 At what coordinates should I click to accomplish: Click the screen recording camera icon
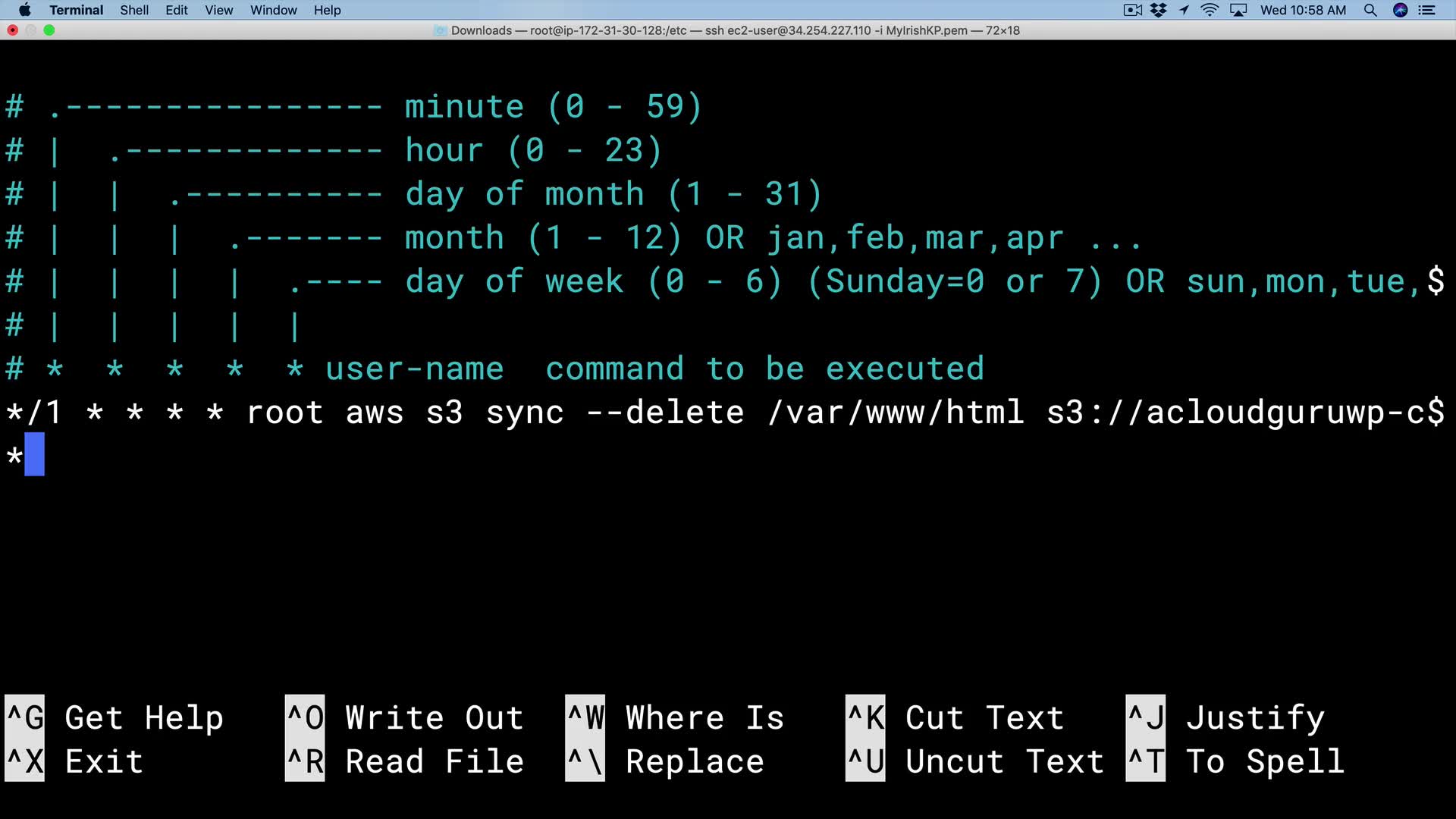1132,10
